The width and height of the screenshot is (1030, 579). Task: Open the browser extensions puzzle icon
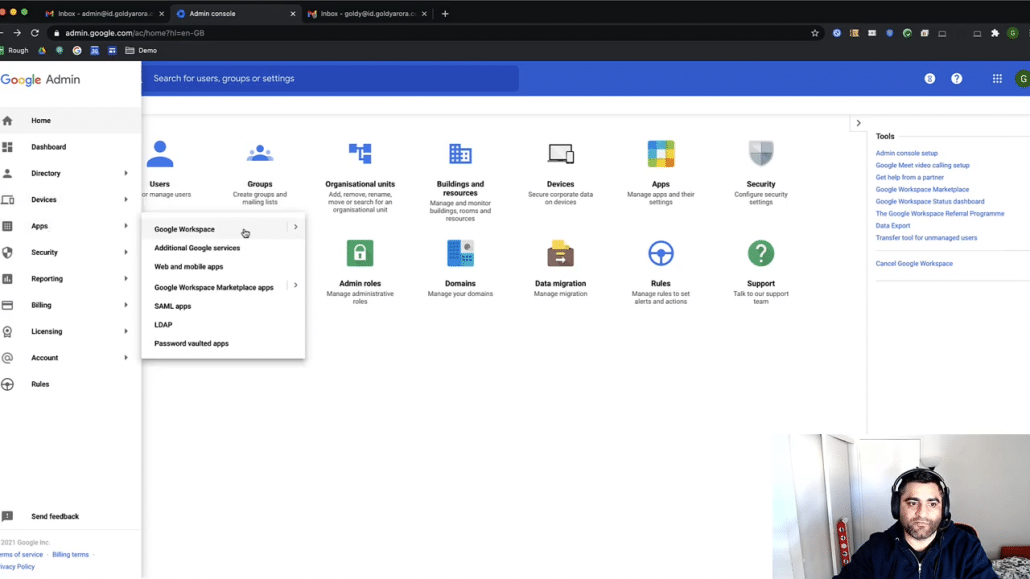(x=995, y=33)
